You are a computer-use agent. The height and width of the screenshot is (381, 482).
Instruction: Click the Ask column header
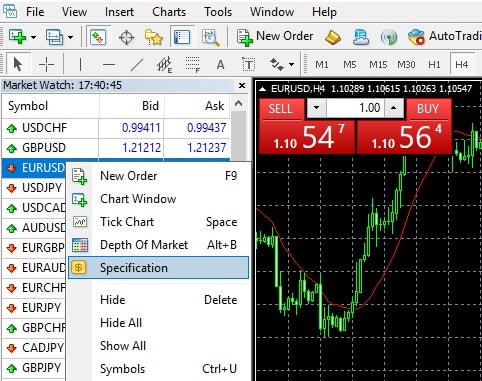pos(197,106)
